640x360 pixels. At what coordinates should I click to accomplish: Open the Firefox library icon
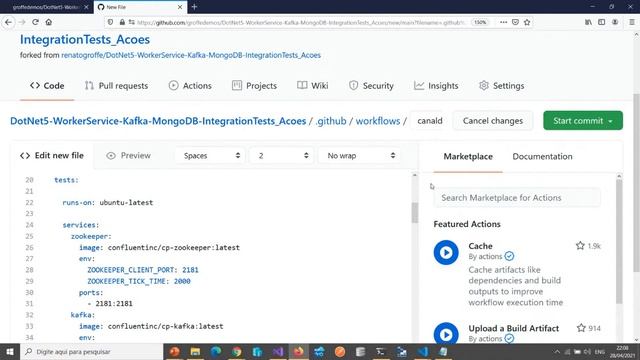[x=588, y=22]
